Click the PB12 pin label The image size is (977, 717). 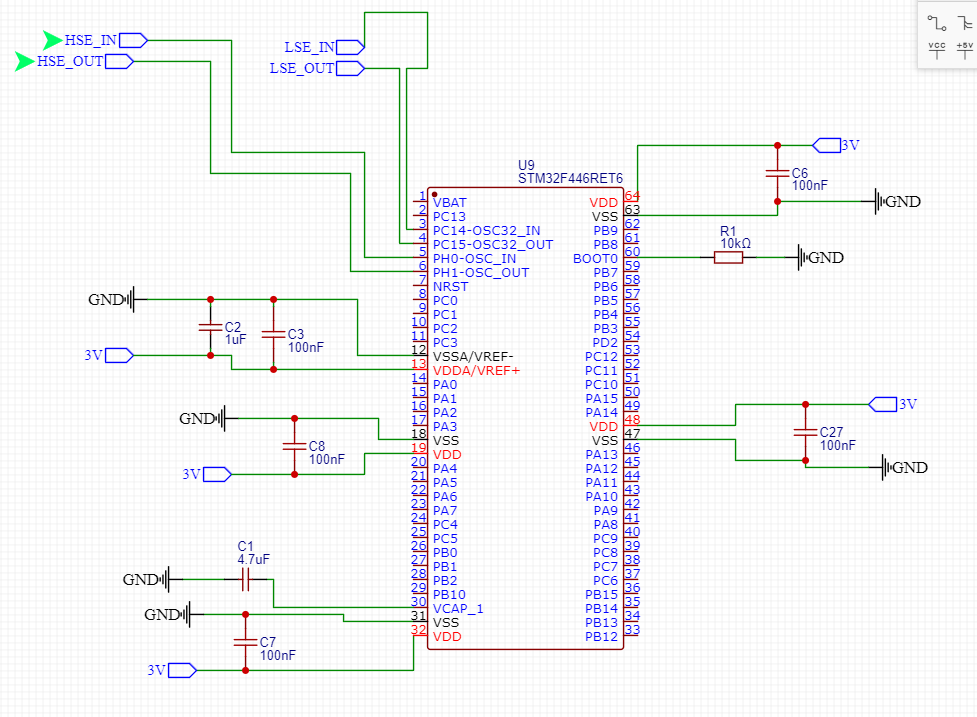602,637
